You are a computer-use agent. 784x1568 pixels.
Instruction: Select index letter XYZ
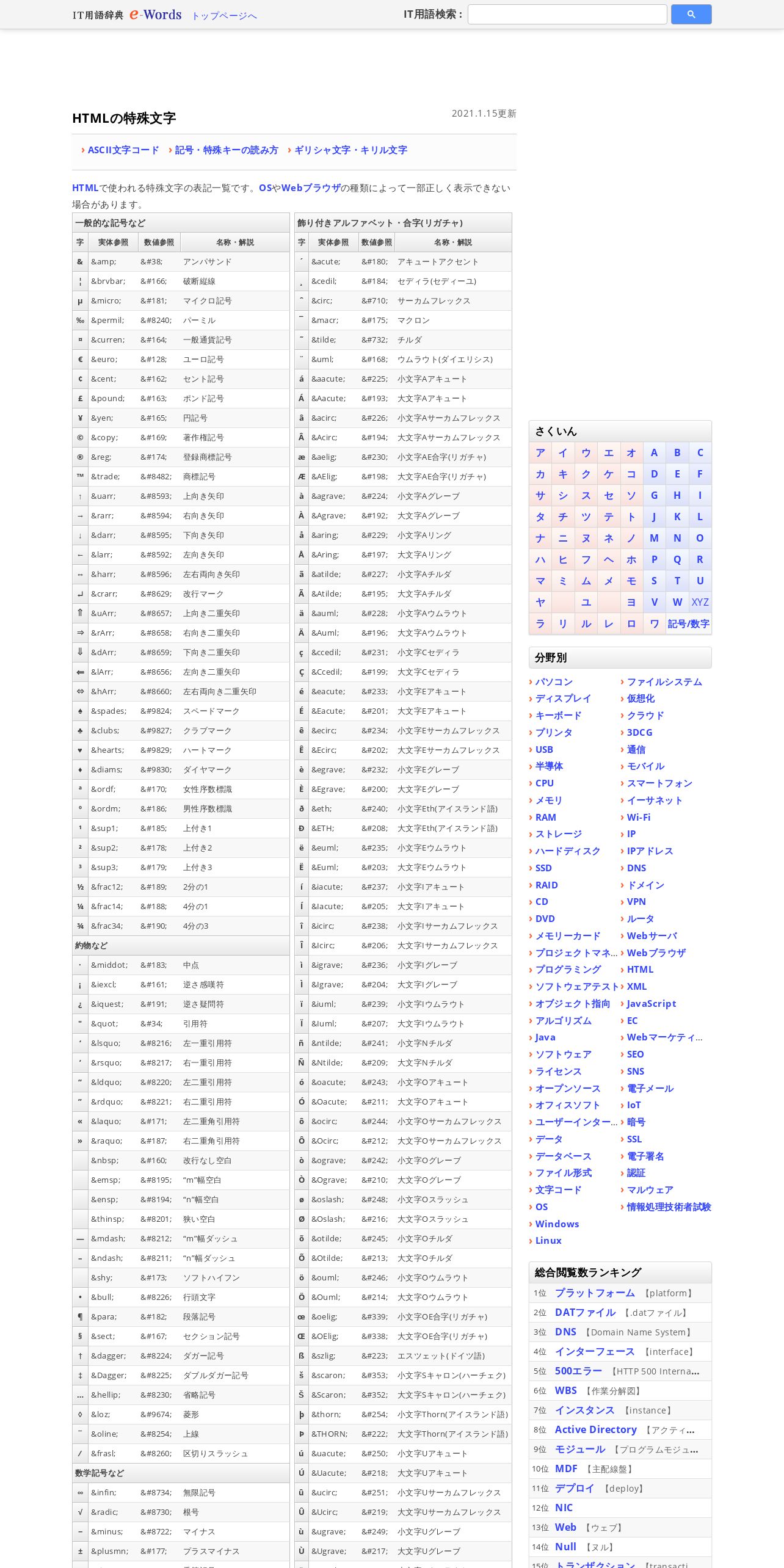tap(700, 602)
